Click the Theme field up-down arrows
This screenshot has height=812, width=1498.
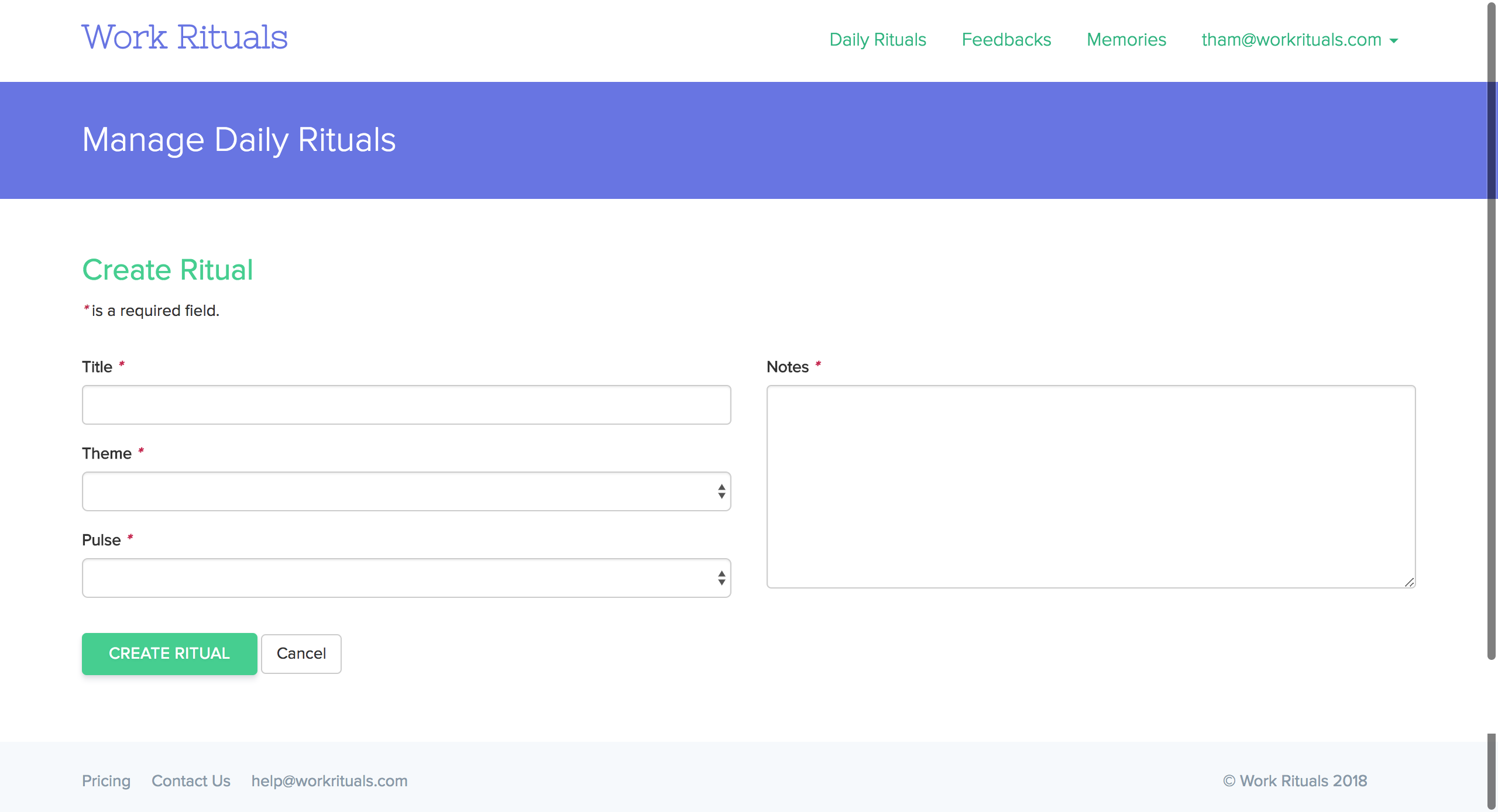[x=721, y=491]
